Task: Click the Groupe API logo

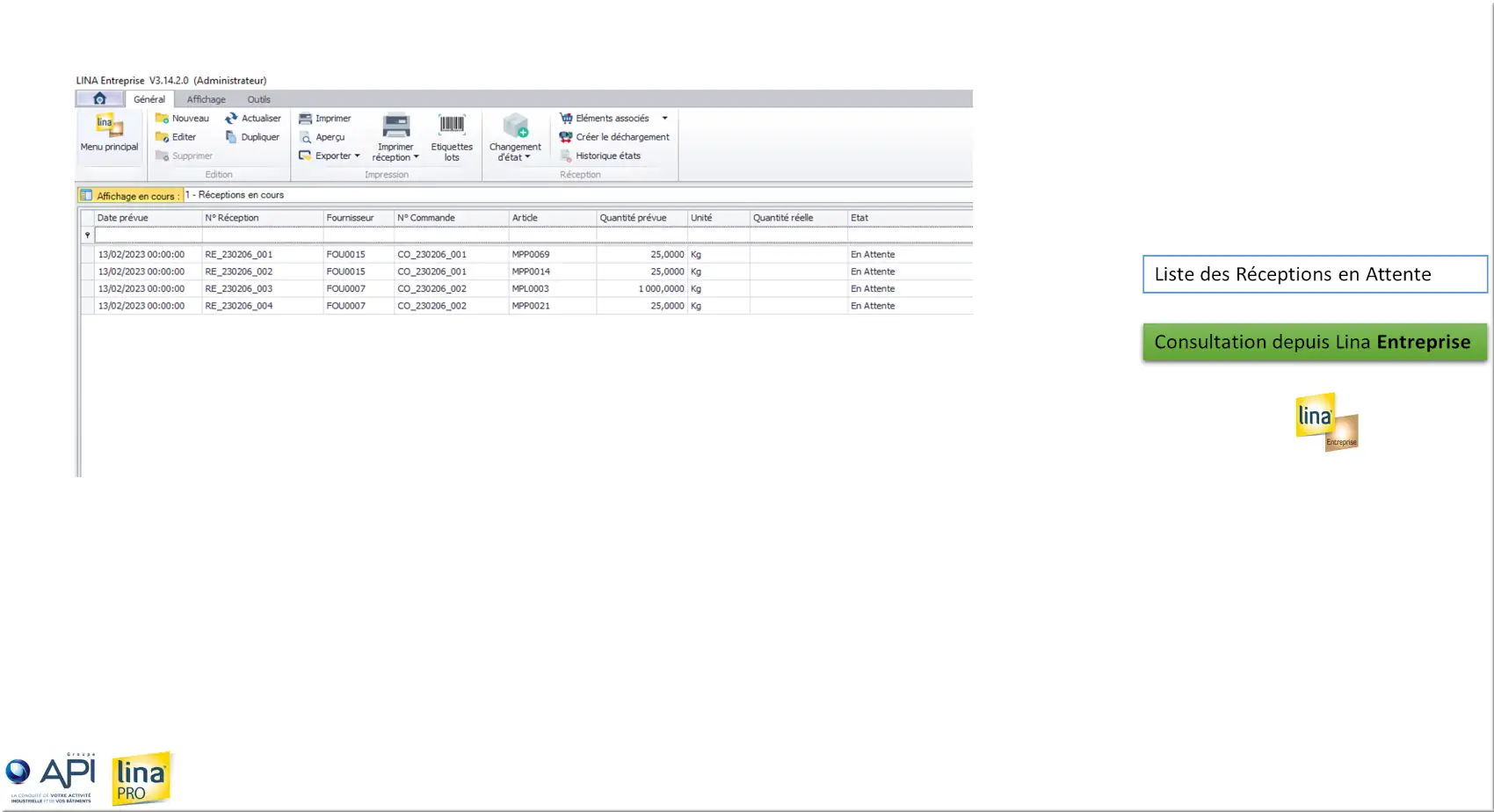Action: (50, 778)
